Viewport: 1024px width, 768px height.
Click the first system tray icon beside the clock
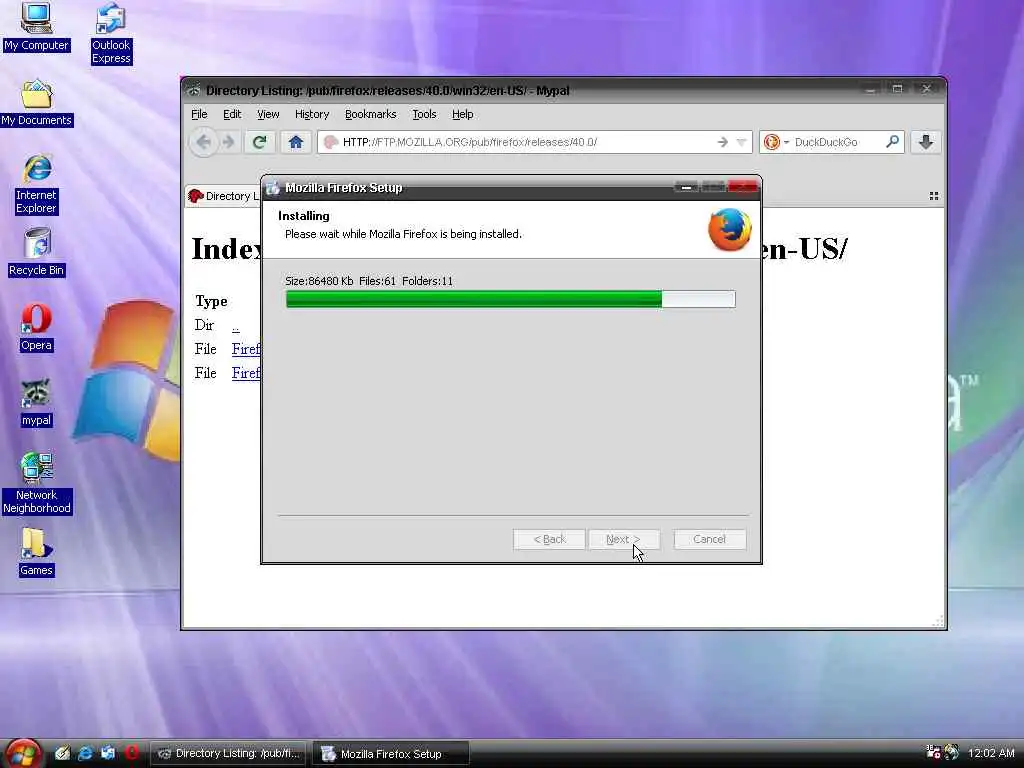click(x=933, y=752)
